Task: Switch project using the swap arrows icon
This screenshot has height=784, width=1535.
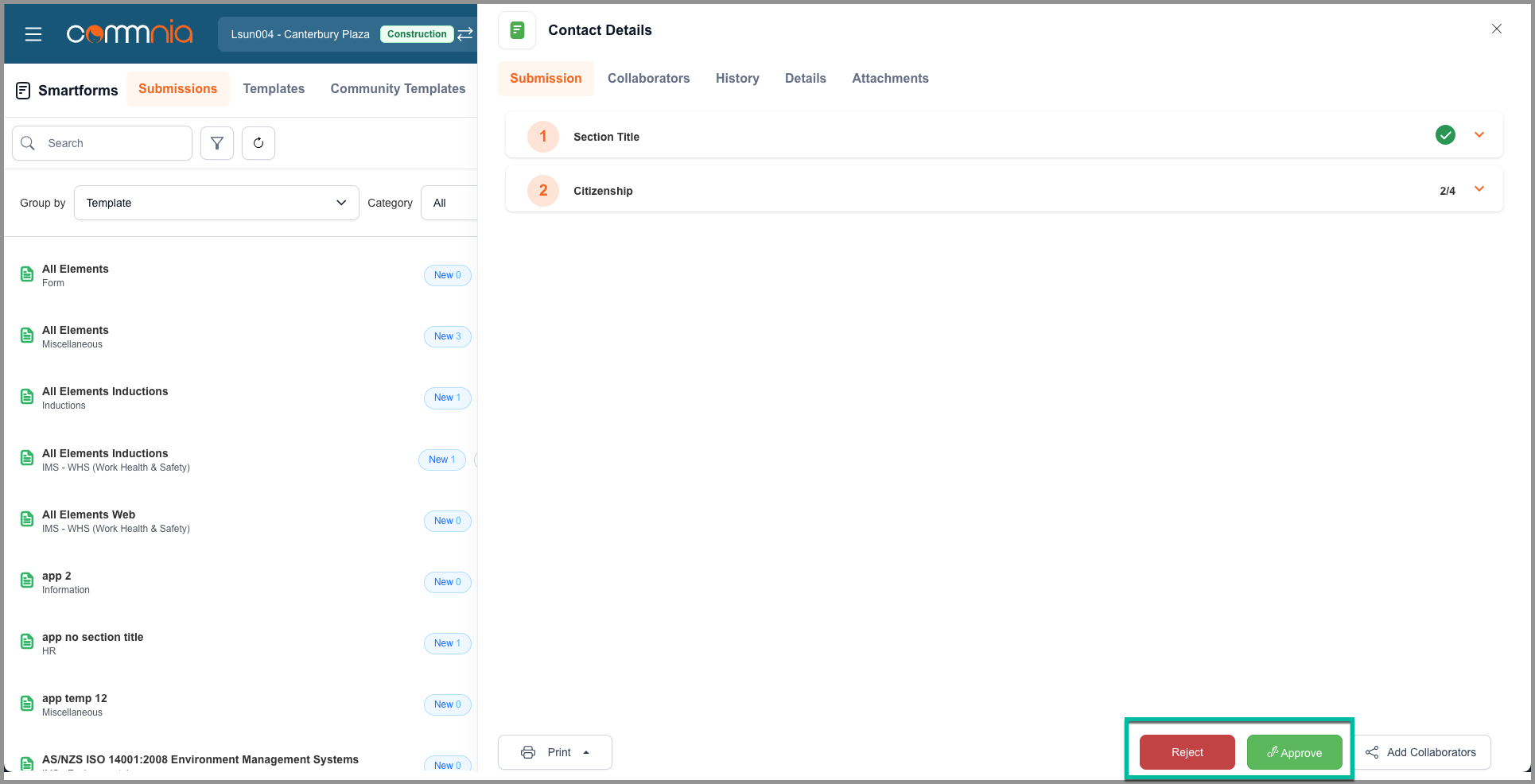Action: click(465, 33)
